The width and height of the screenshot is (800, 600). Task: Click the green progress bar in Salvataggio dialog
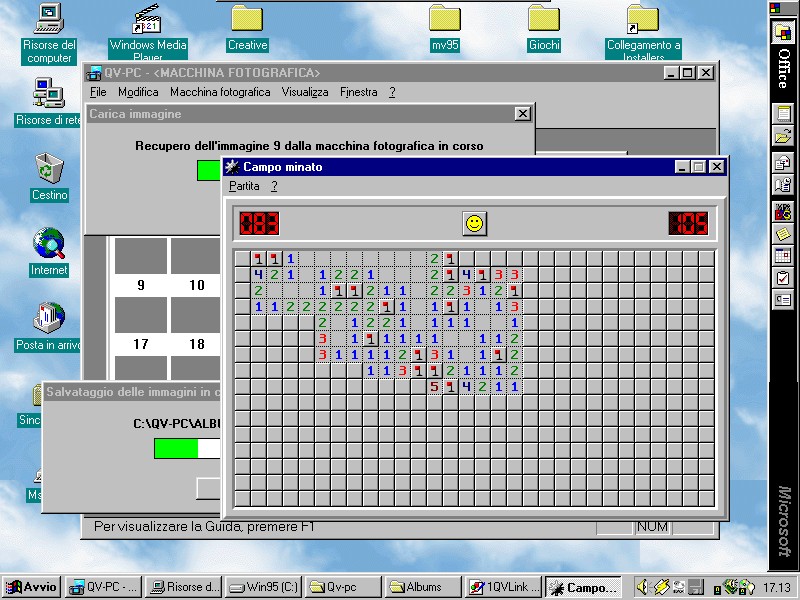pyautogui.click(x=176, y=448)
